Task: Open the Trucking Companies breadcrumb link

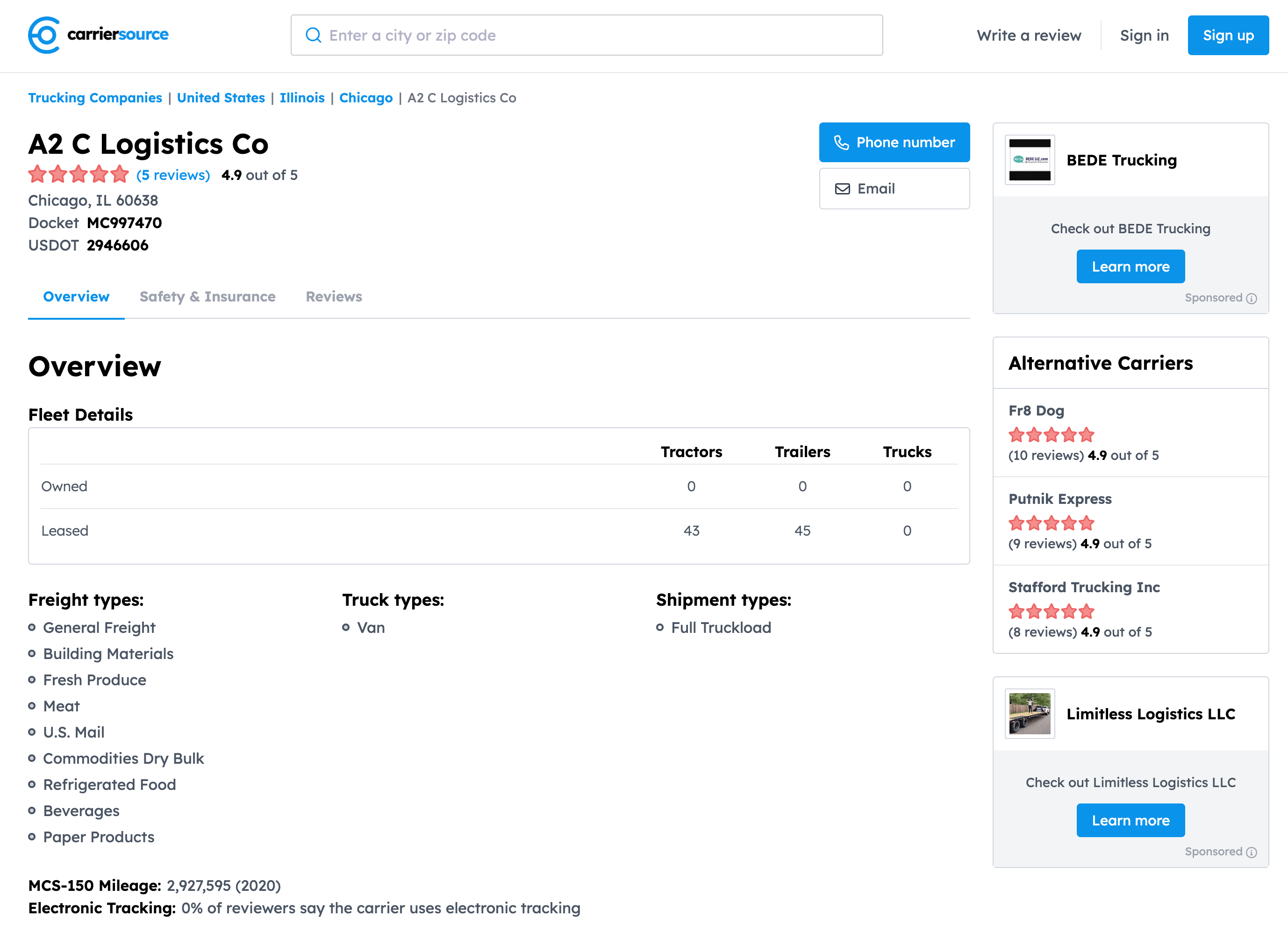Action: (x=95, y=98)
